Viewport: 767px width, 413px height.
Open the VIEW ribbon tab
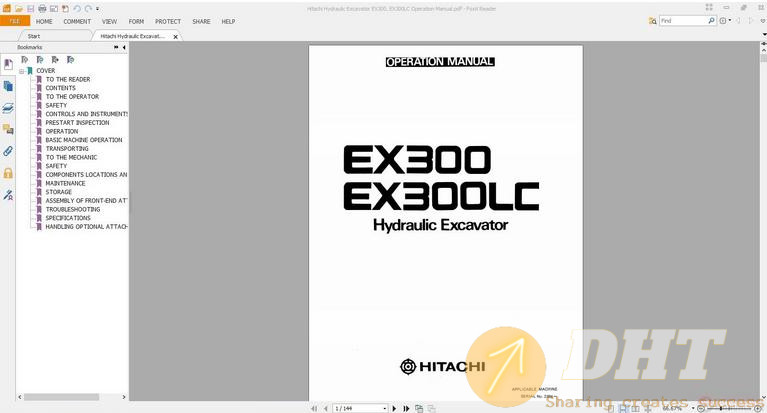109,22
